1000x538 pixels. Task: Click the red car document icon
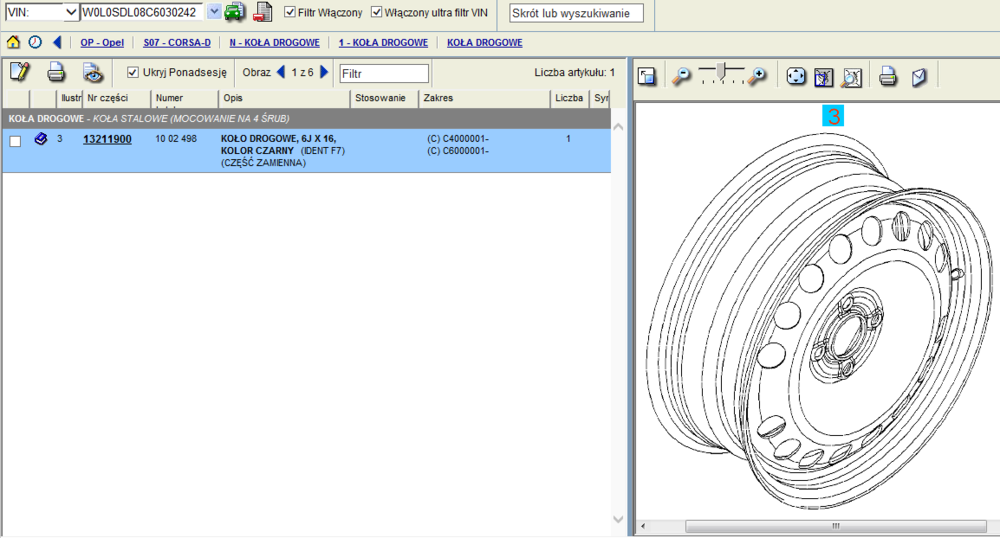[262, 12]
